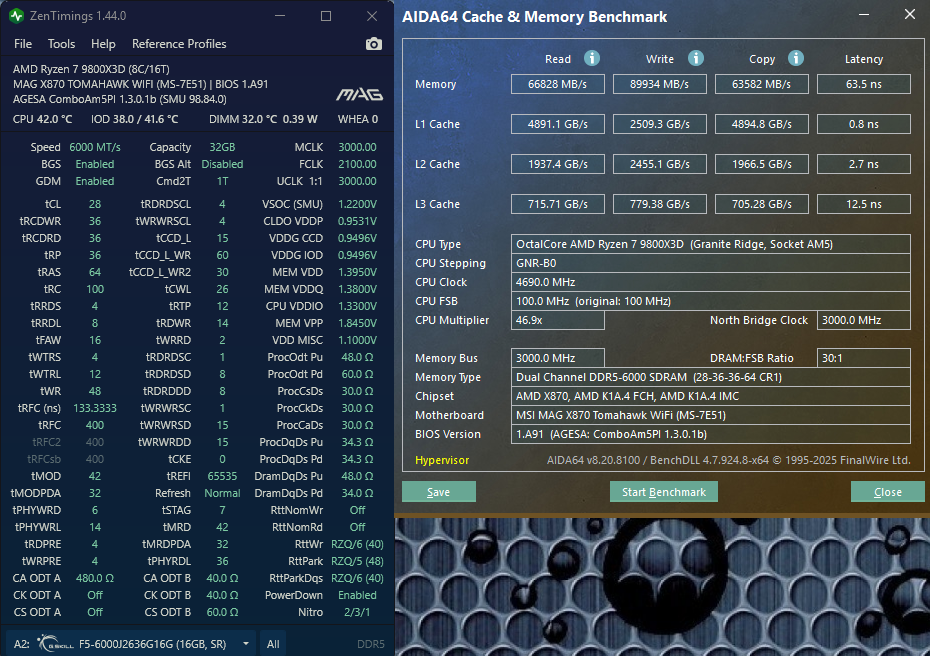The width and height of the screenshot is (930, 656).
Task: Minimize the ZenTimings window
Action: tap(280, 16)
